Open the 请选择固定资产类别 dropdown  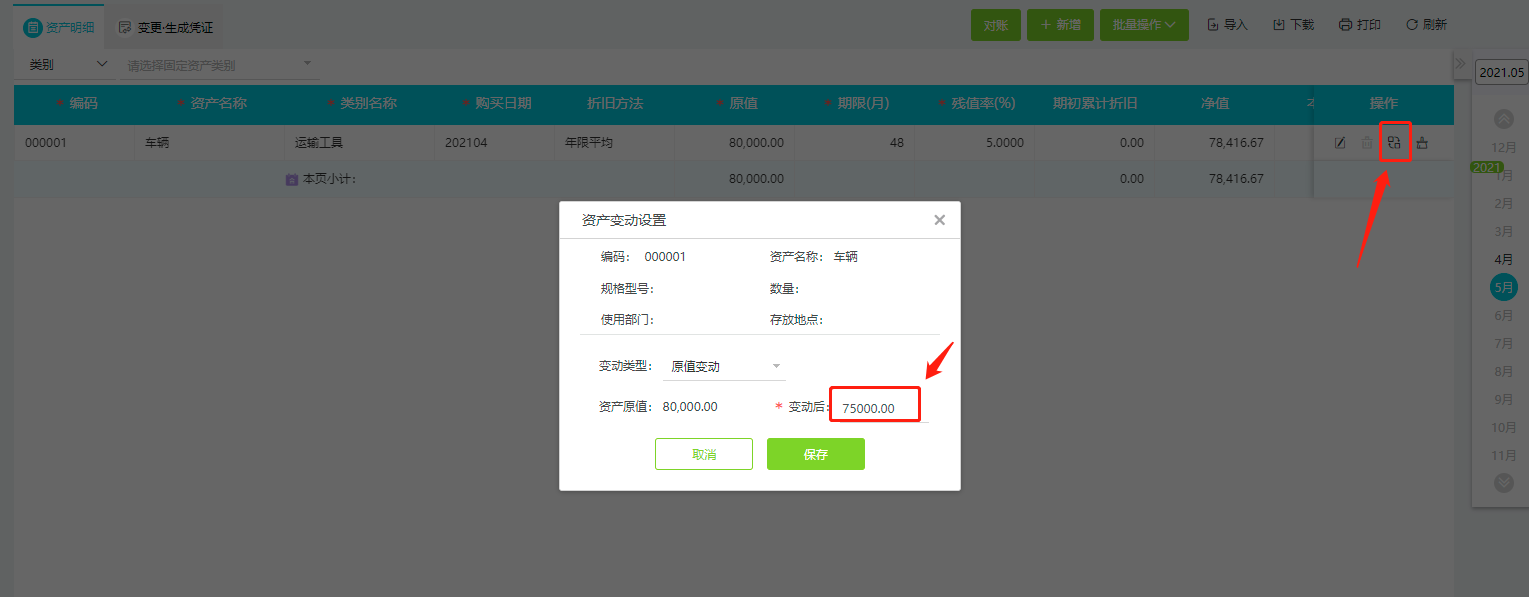(218, 63)
